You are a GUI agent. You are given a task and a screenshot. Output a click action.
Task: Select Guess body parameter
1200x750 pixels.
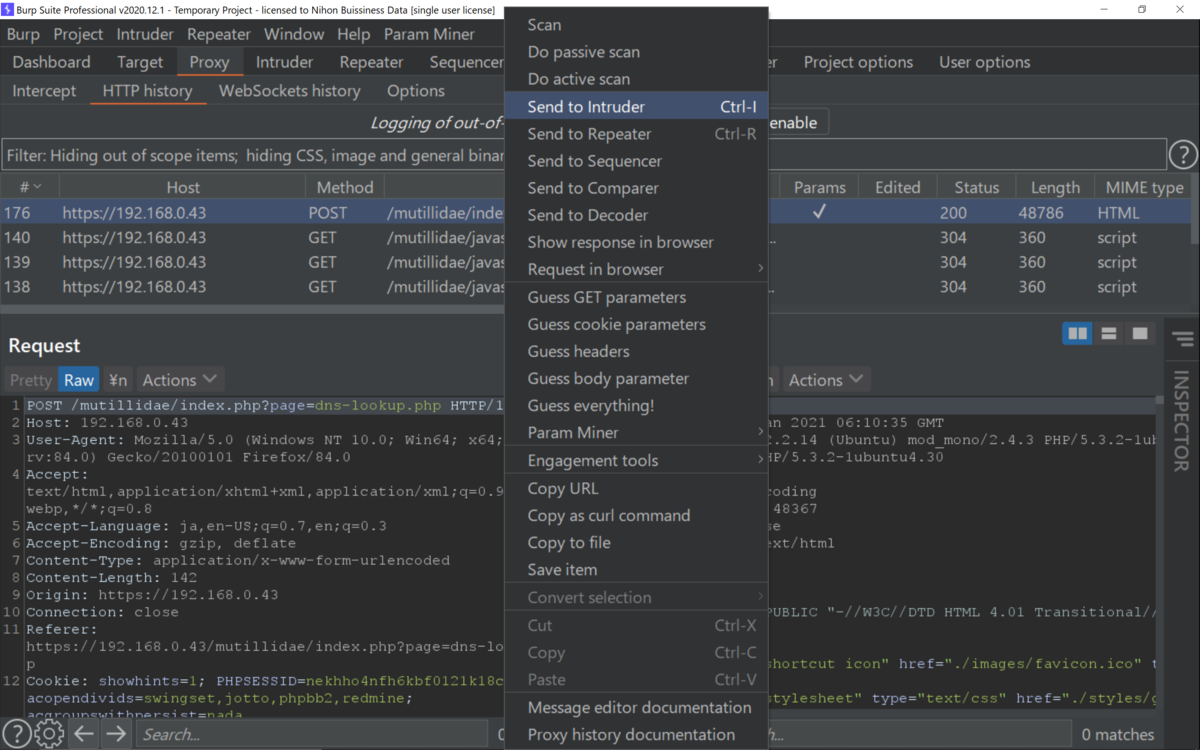636,378
